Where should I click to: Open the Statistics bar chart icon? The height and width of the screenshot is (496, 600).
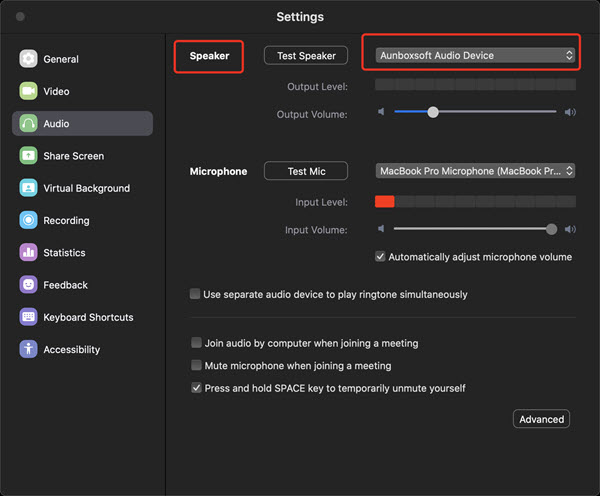click(x=28, y=253)
